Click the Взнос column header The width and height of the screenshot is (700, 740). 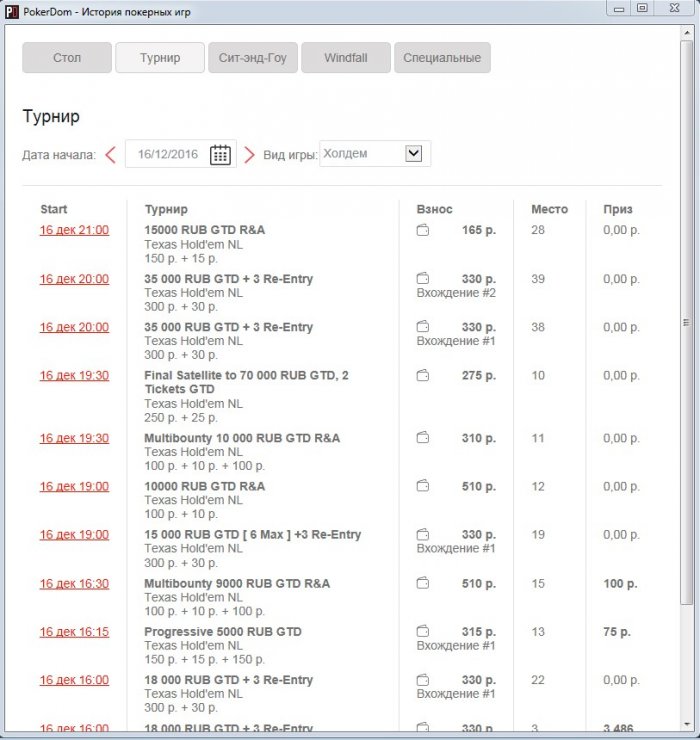click(434, 209)
